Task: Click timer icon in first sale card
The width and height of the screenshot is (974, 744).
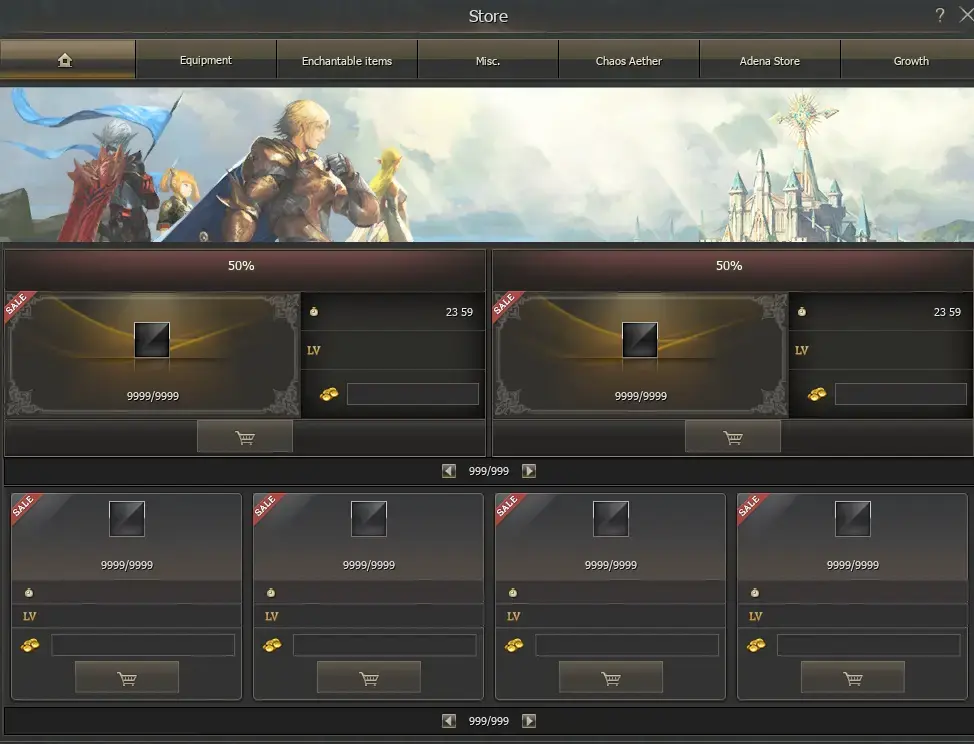Action: click(x=29, y=592)
